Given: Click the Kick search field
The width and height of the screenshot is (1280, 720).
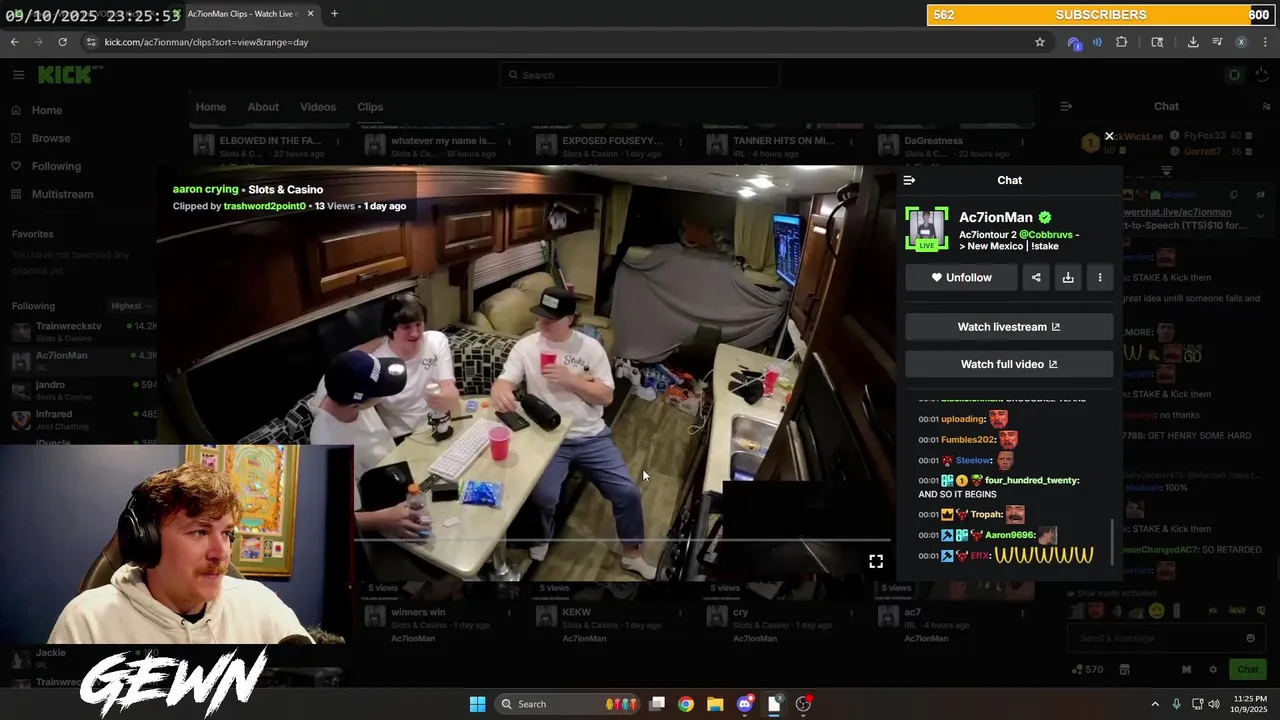Looking at the screenshot, I should [x=640, y=75].
